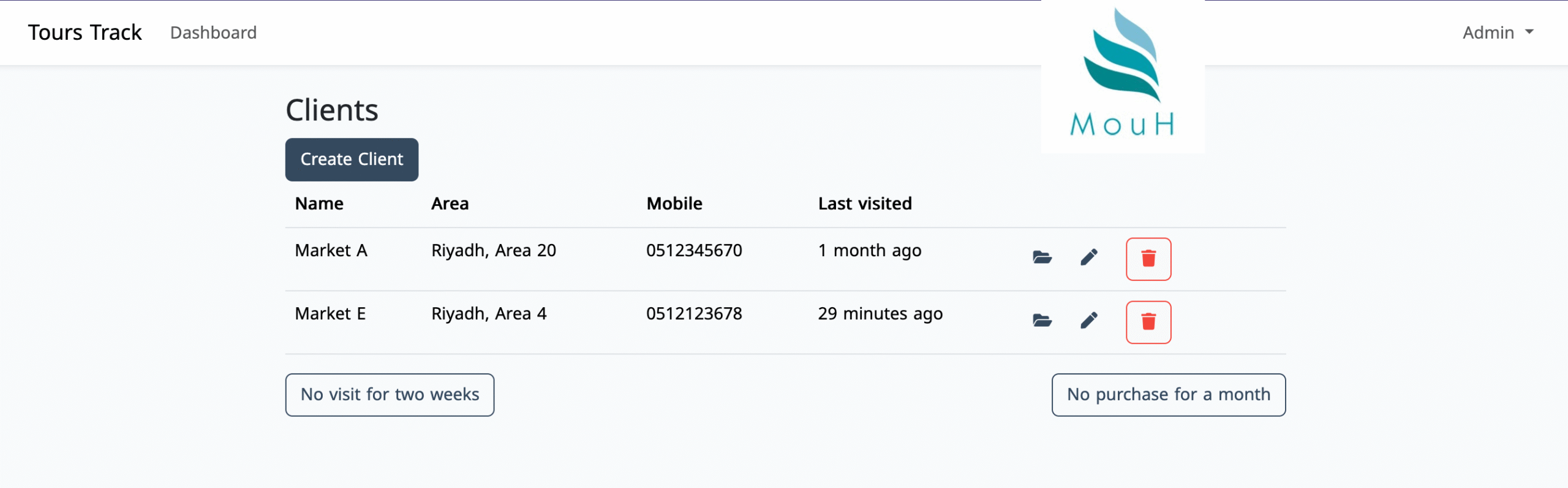Click the Mobile column header
Image resolution: width=1568 pixels, height=488 pixels.
[674, 204]
